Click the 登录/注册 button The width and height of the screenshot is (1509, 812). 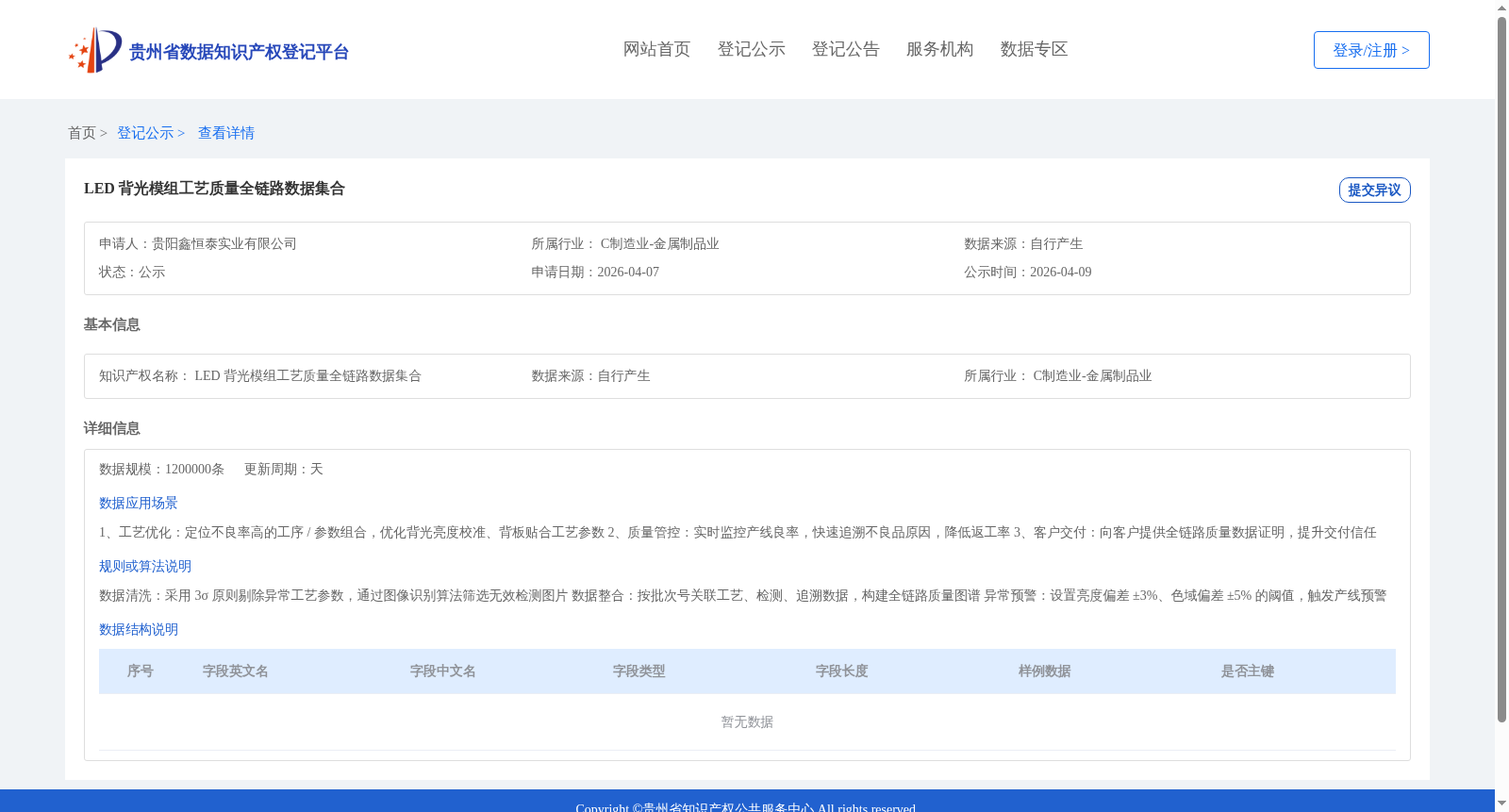coord(1371,50)
